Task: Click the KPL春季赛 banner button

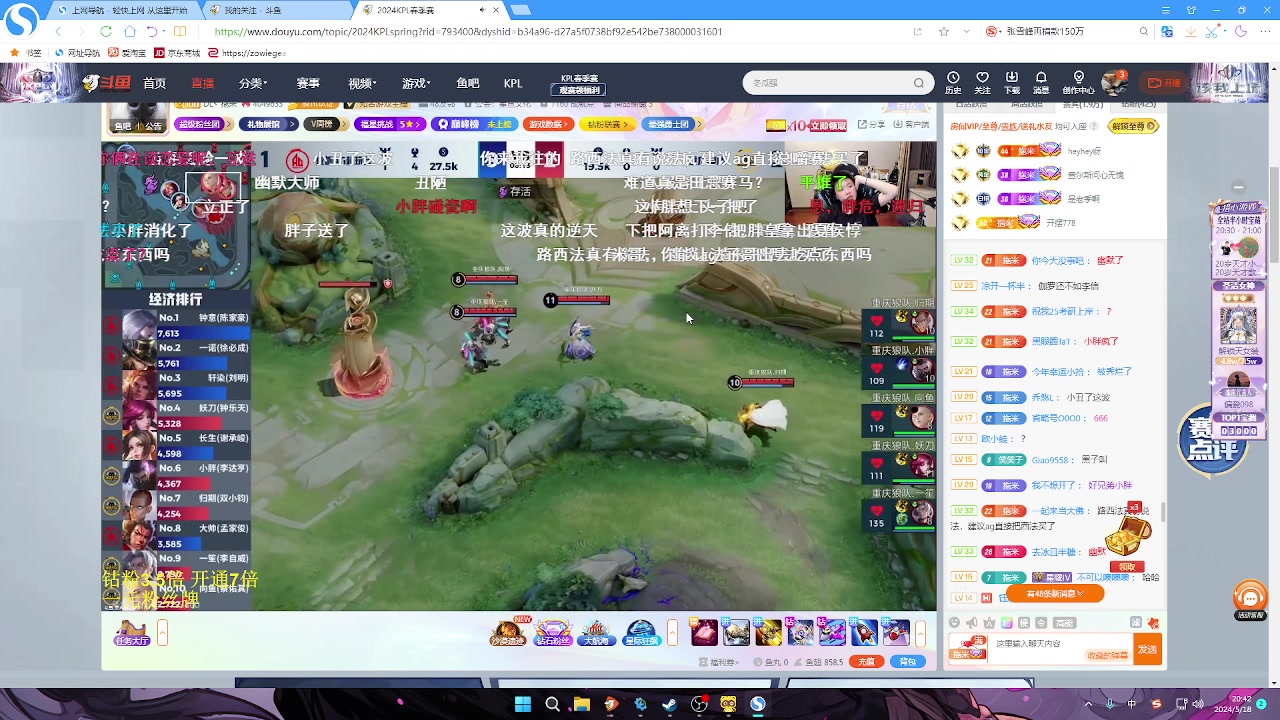Action: point(579,84)
